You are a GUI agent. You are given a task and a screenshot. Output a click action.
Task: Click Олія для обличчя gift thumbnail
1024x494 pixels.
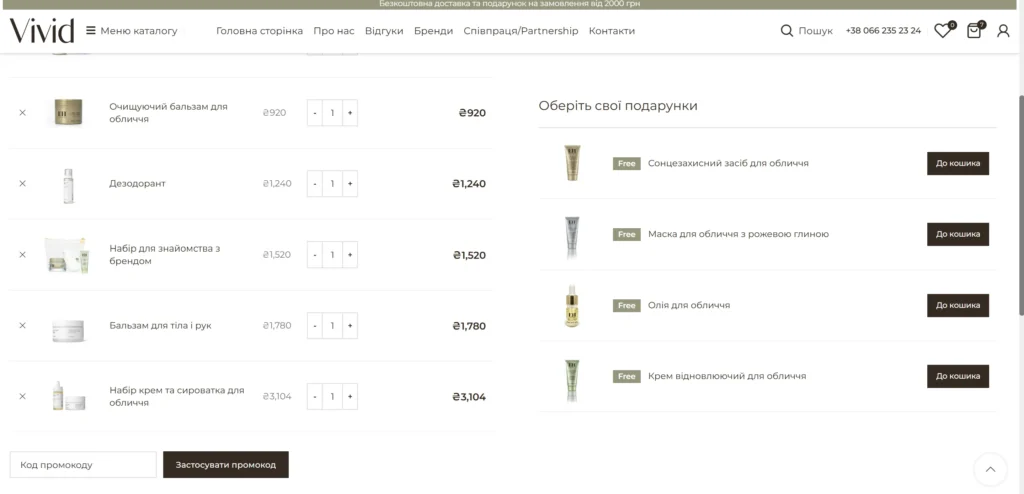572,306
